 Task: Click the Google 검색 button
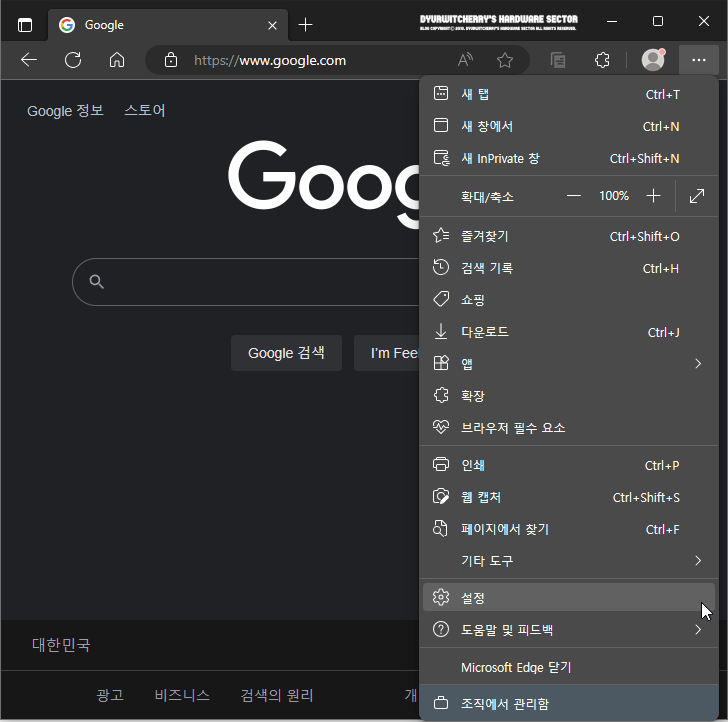(x=286, y=353)
